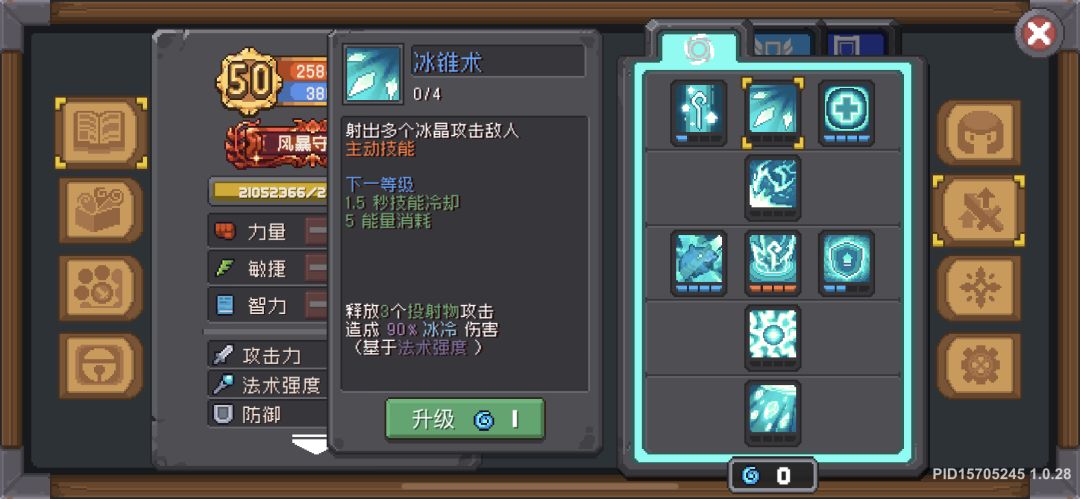Select the frost nova orb skill icon
This screenshot has height=499, width=1080.
[772, 338]
